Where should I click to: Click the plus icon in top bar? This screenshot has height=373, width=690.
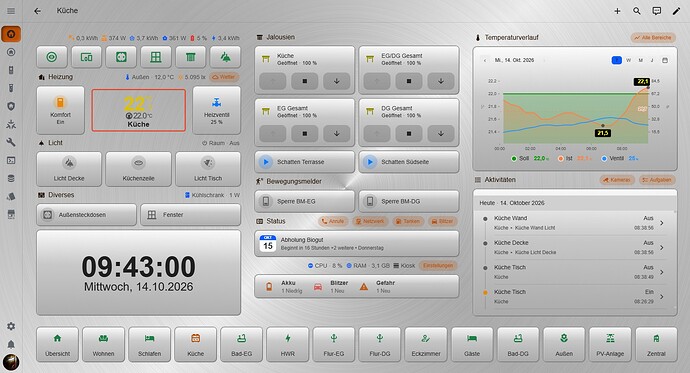click(x=617, y=11)
